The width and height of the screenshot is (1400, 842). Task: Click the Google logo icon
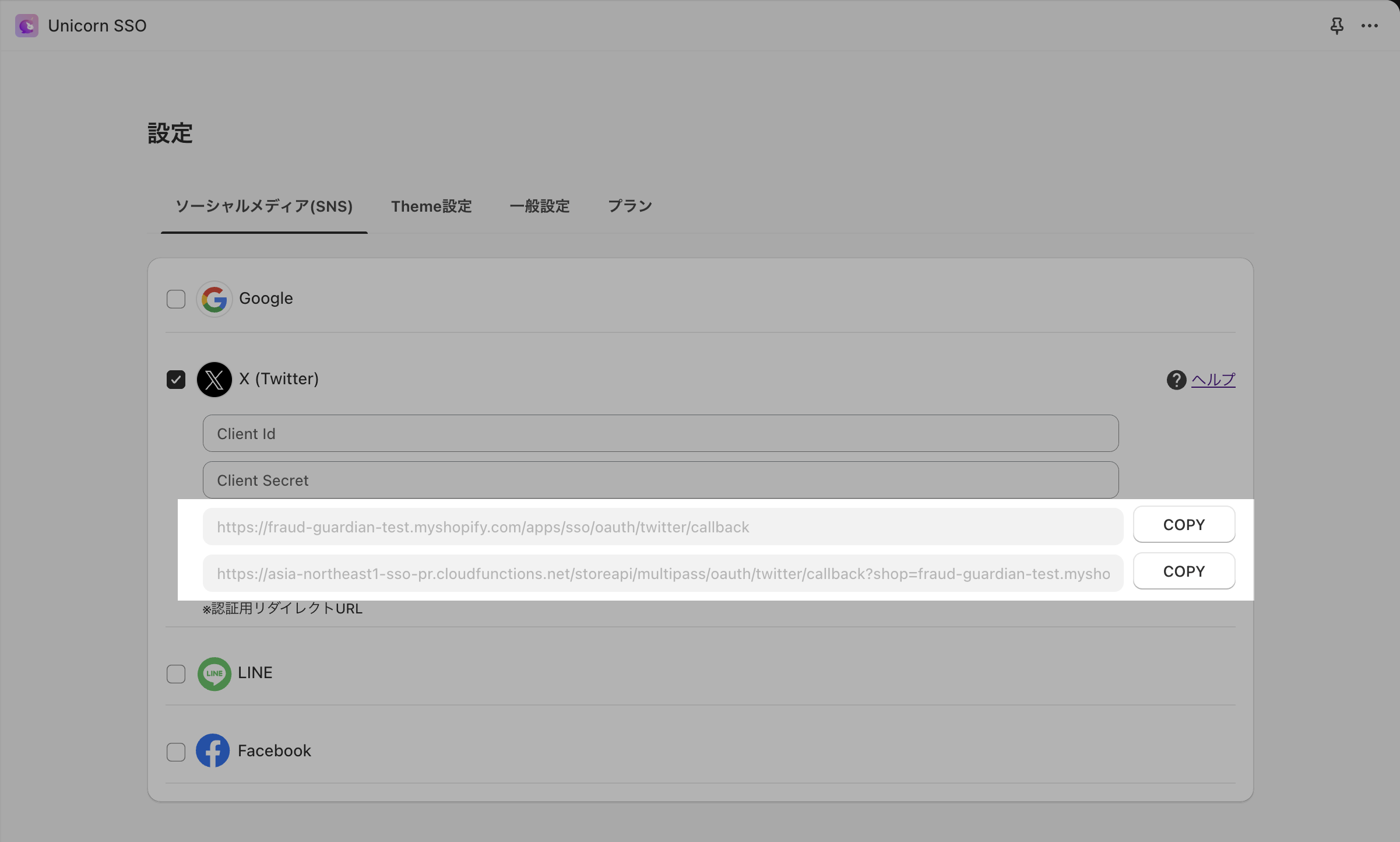click(214, 299)
